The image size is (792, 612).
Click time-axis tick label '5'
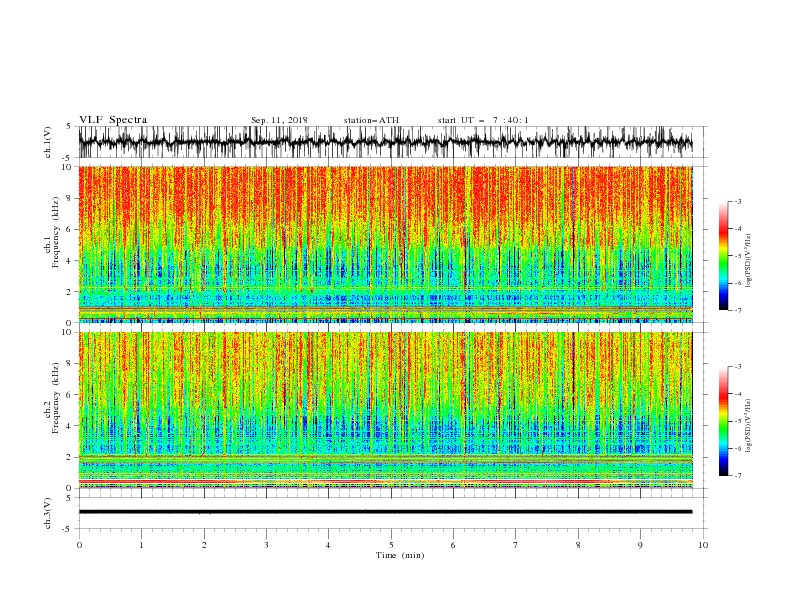click(x=391, y=545)
